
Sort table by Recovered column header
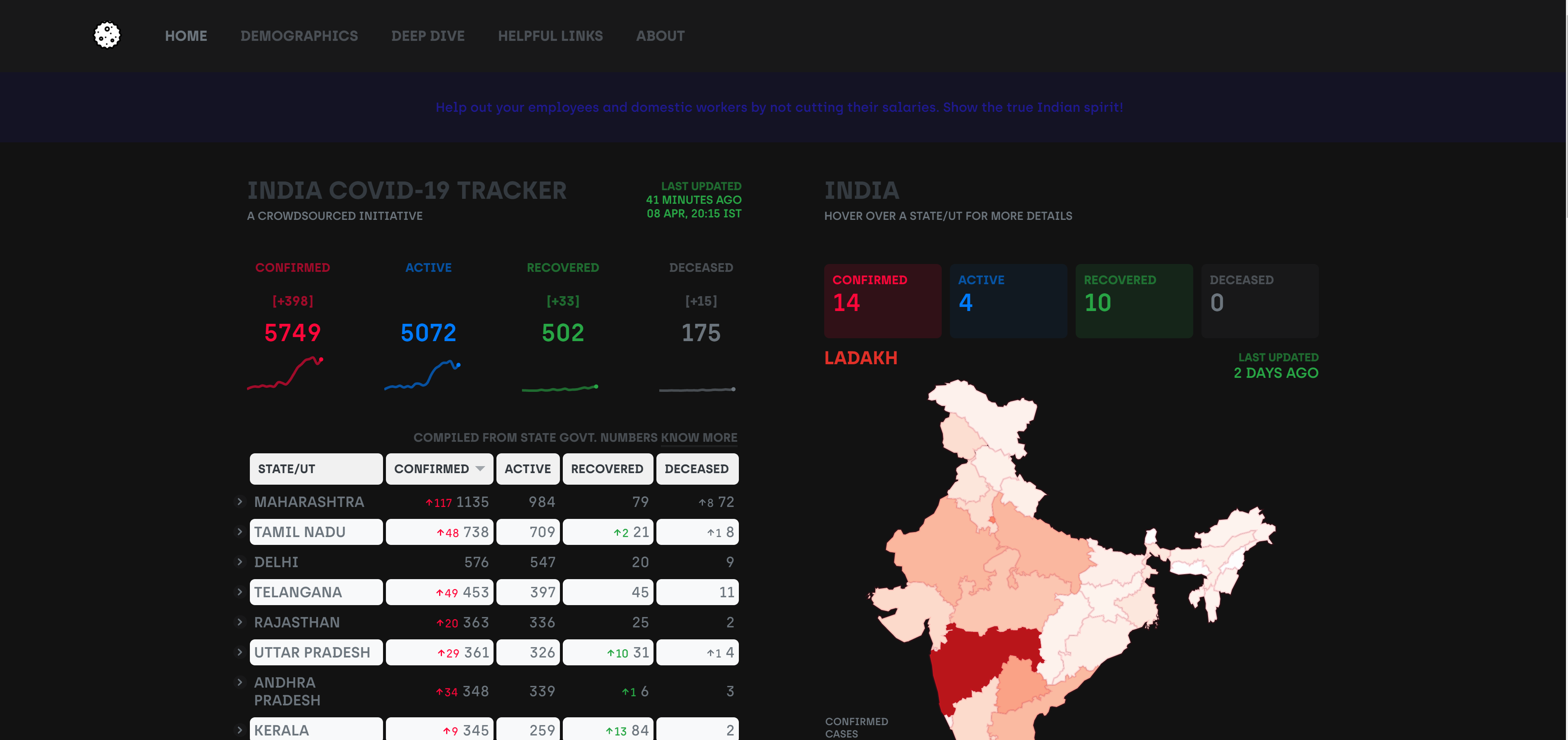[x=607, y=469]
